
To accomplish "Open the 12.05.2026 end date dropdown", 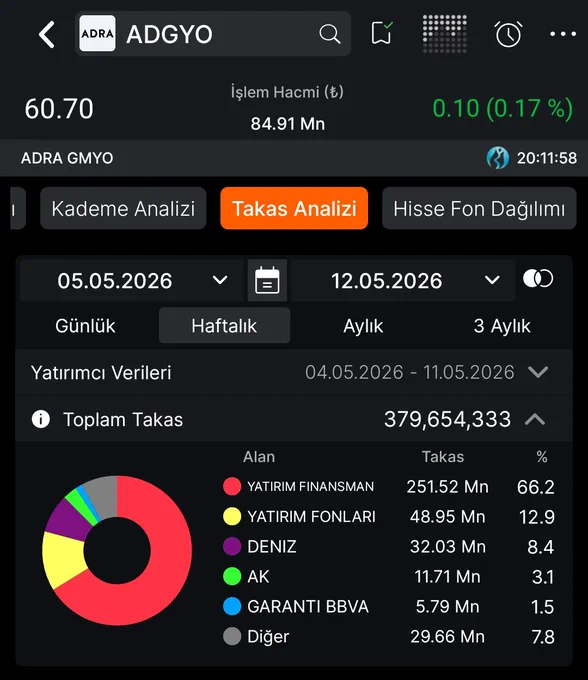I will pos(403,281).
